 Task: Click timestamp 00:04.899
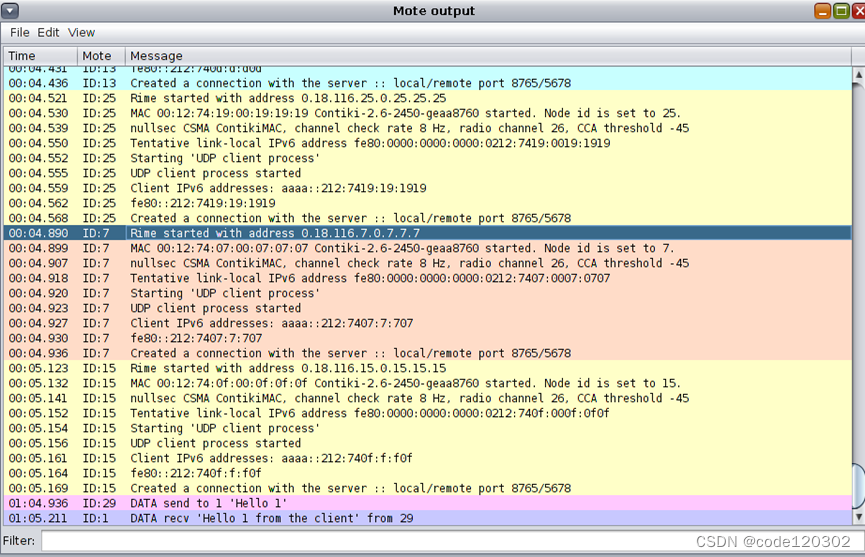39,248
